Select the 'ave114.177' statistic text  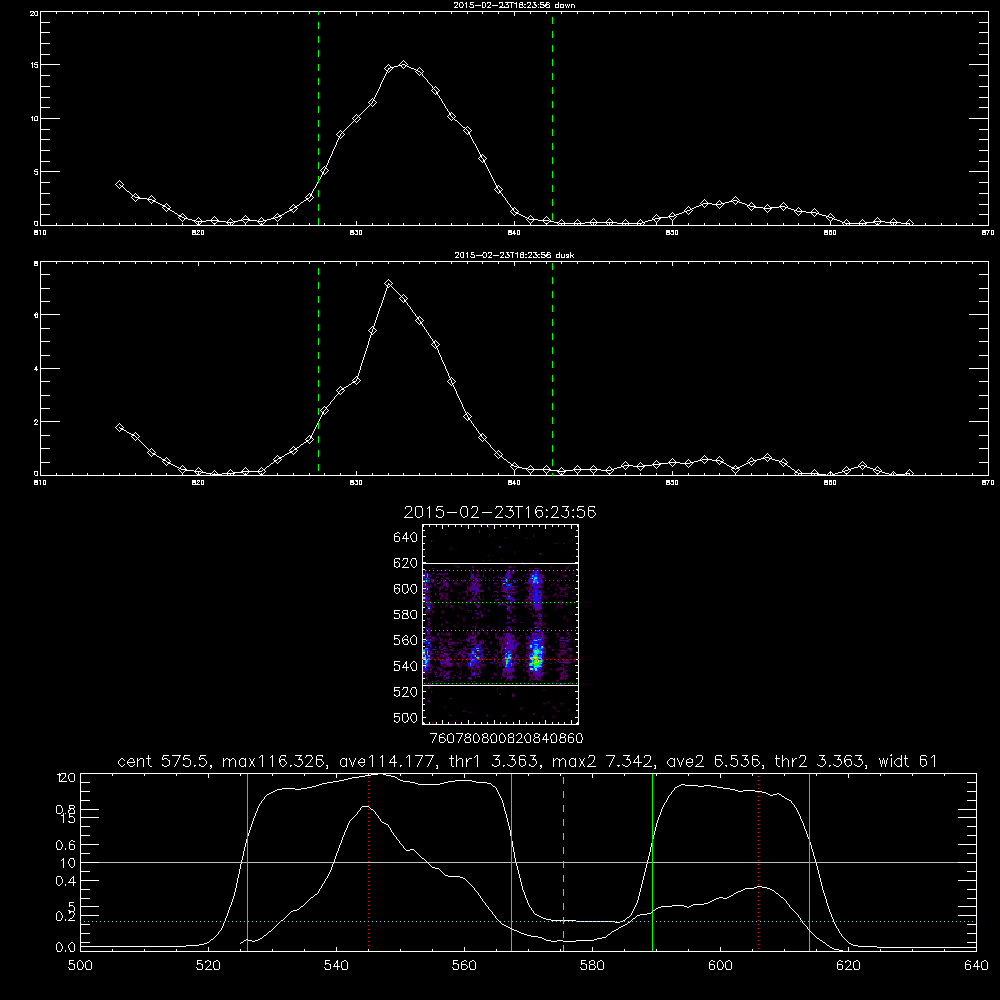point(389,761)
